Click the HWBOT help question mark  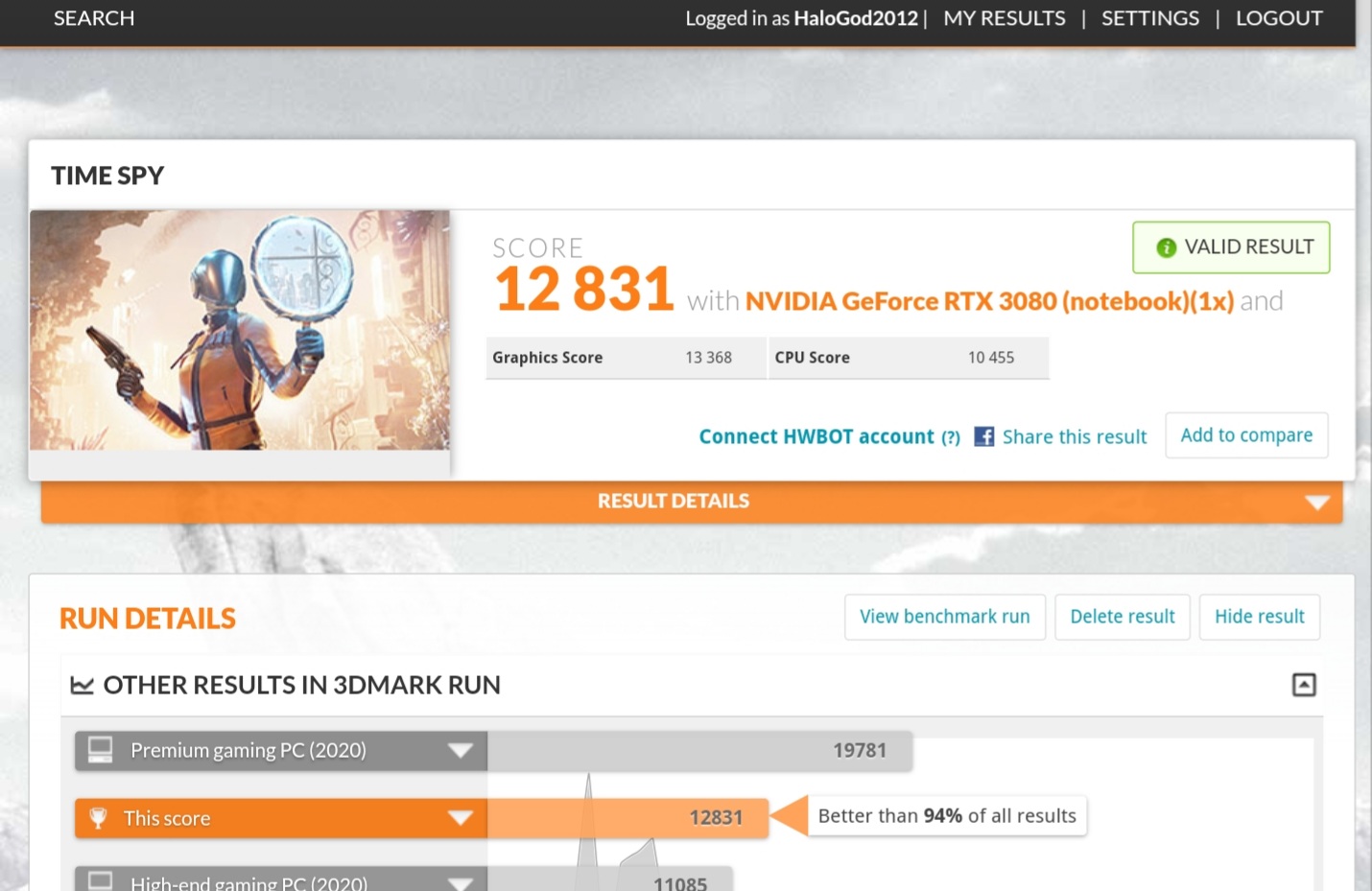click(950, 438)
